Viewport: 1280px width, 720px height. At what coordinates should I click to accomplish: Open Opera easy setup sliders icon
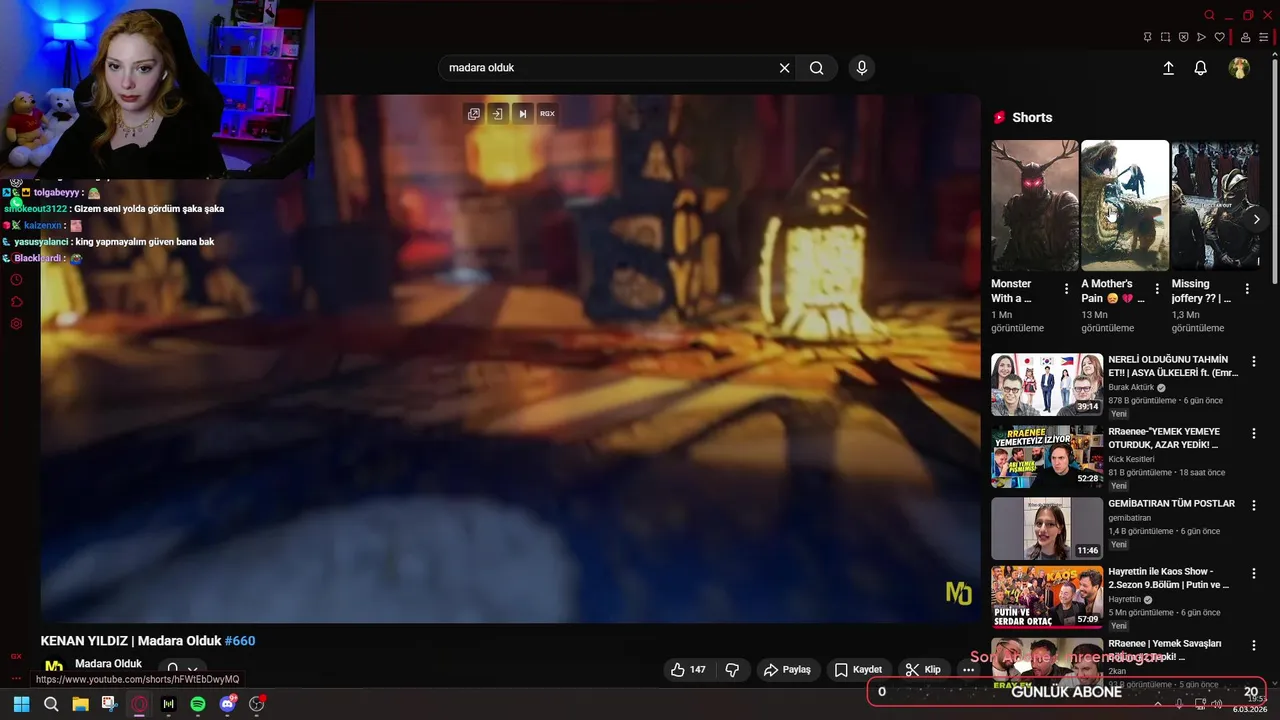pyautogui.click(x=1264, y=37)
